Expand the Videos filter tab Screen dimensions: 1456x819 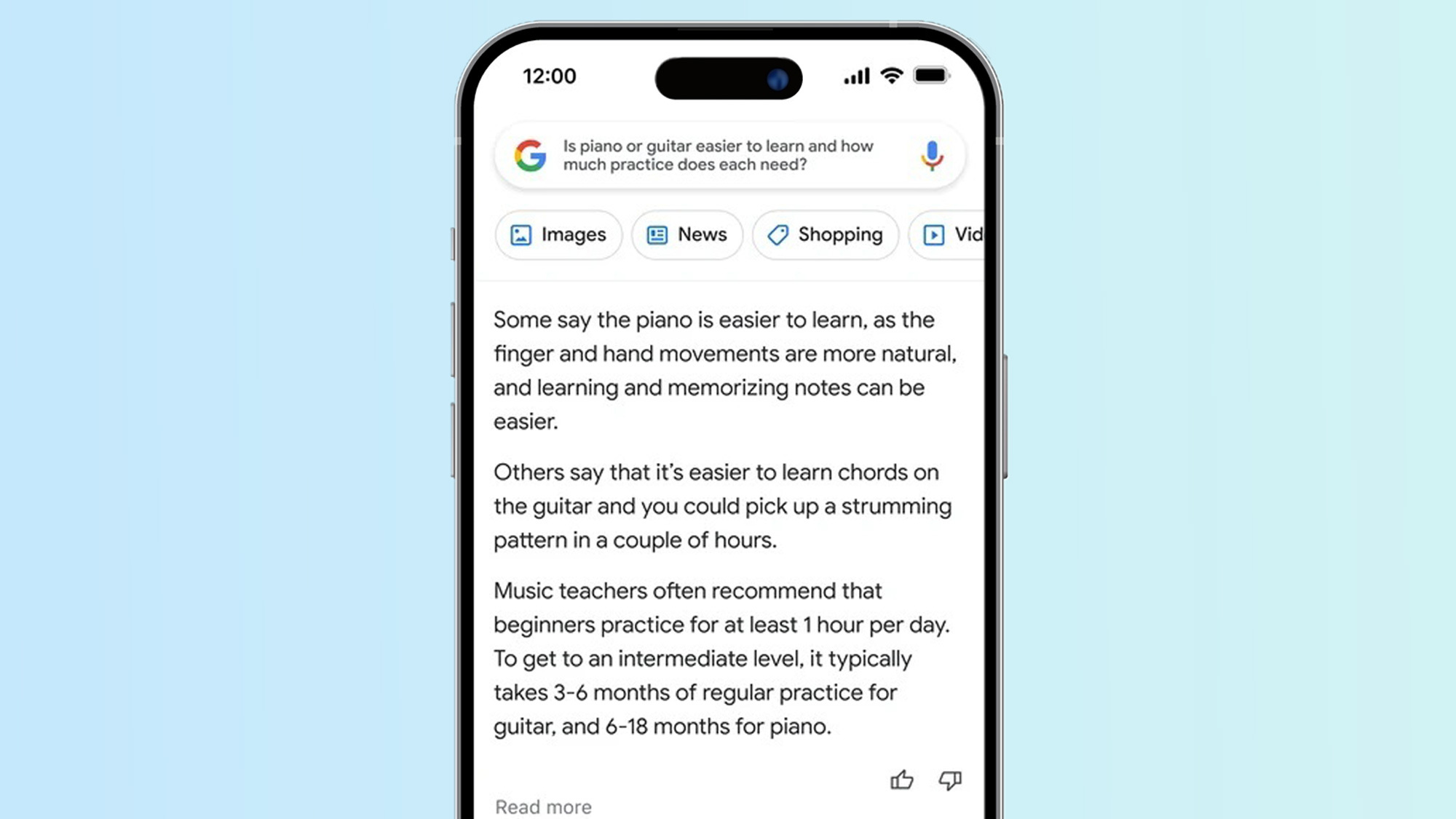pos(956,234)
